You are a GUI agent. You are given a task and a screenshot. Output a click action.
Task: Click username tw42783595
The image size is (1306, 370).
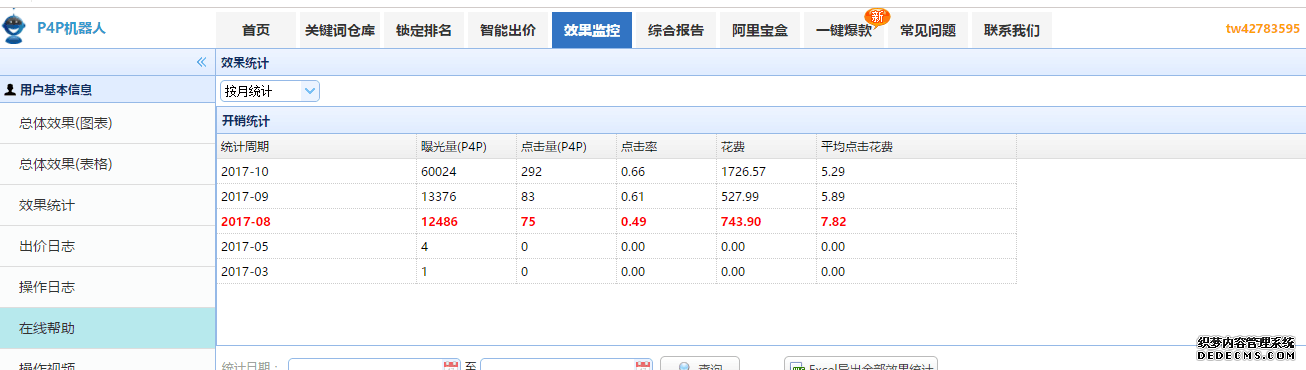pos(1263,29)
